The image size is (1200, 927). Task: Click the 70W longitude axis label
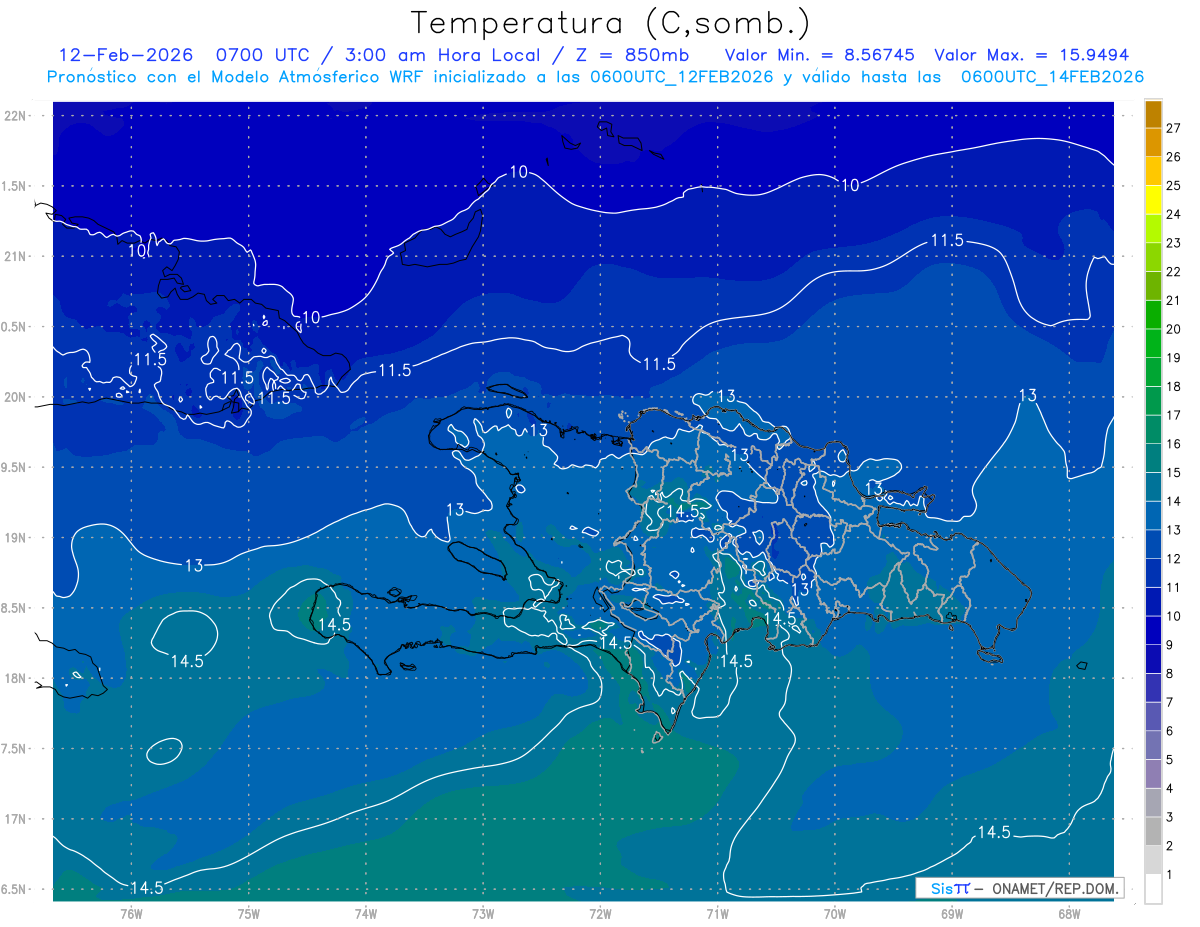point(835,914)
